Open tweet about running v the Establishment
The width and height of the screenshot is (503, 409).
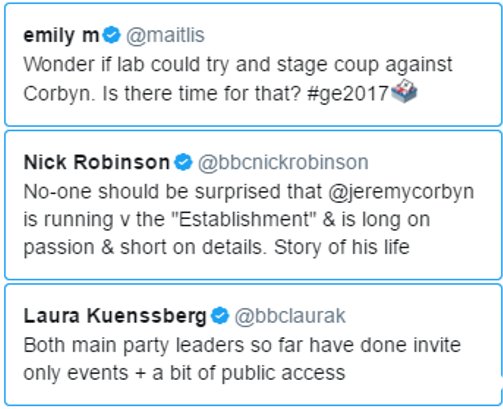(x=253, y=205)
